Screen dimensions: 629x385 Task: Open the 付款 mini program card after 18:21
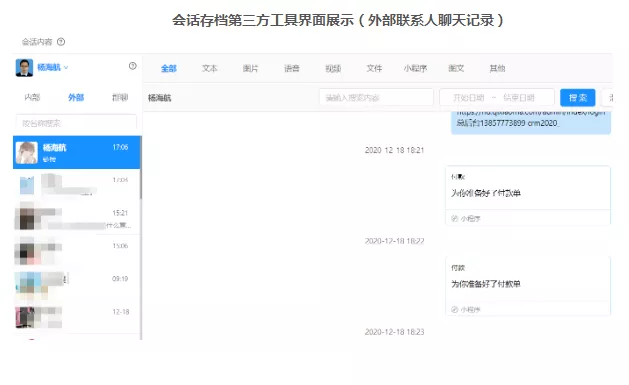(x=528, y=195)
